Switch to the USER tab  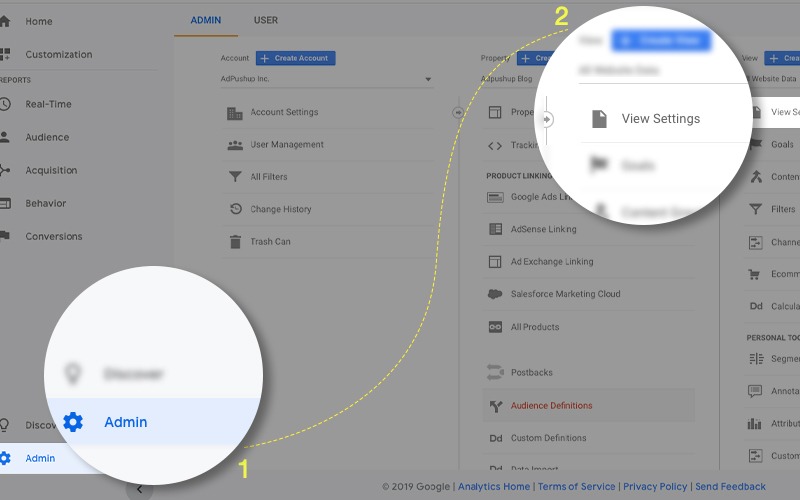coord(266,20)
